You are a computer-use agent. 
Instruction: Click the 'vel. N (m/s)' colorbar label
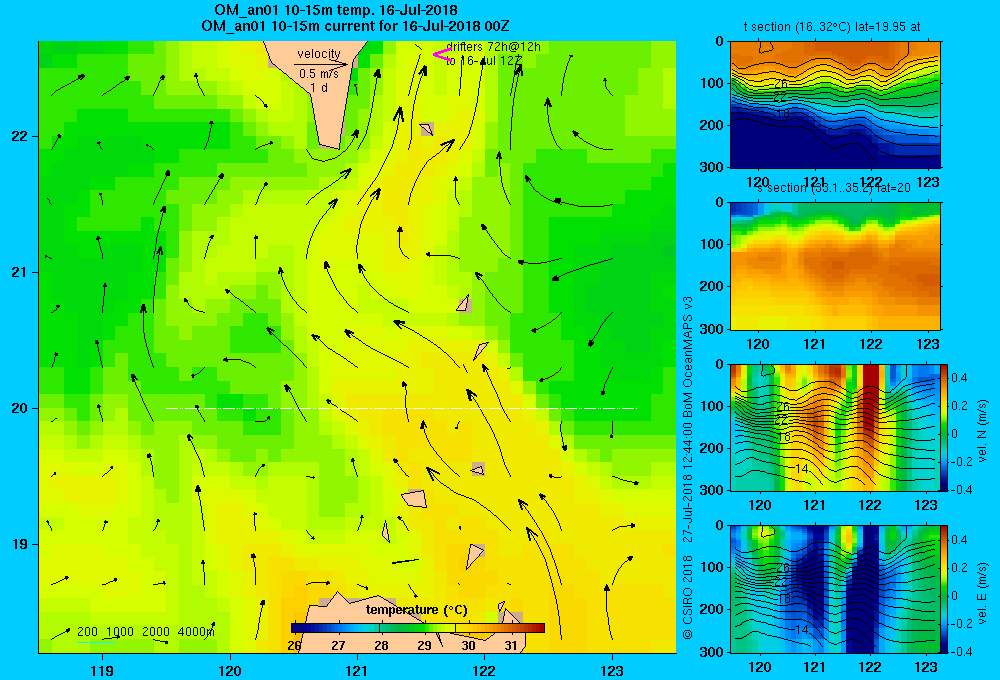(x=983, y=431)
